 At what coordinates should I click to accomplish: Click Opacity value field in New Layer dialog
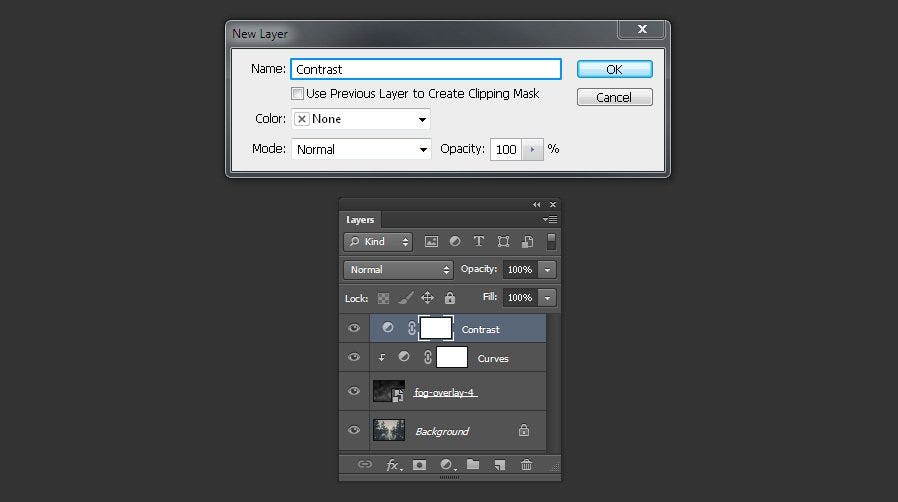coord(506,149)
